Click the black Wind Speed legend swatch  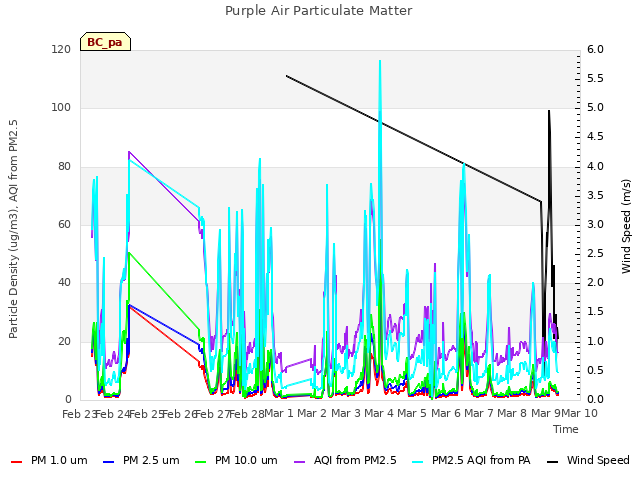pyautogui.click(x=552, y=462)
